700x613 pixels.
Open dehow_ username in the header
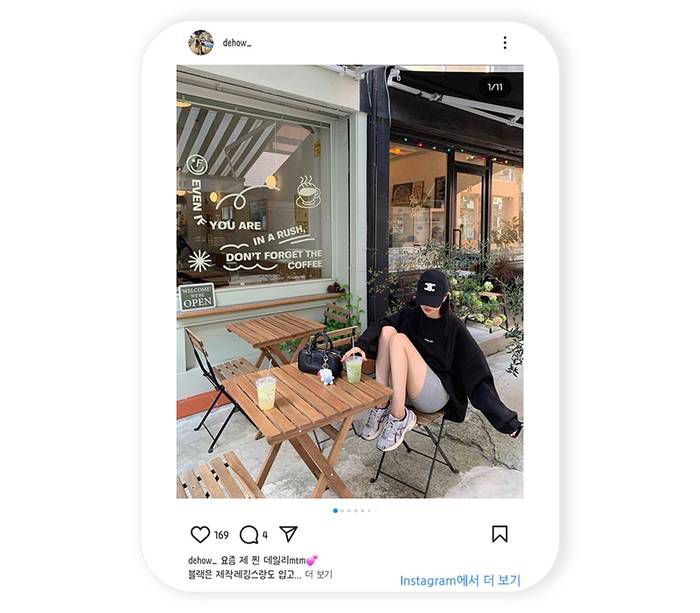click(237, 43)
